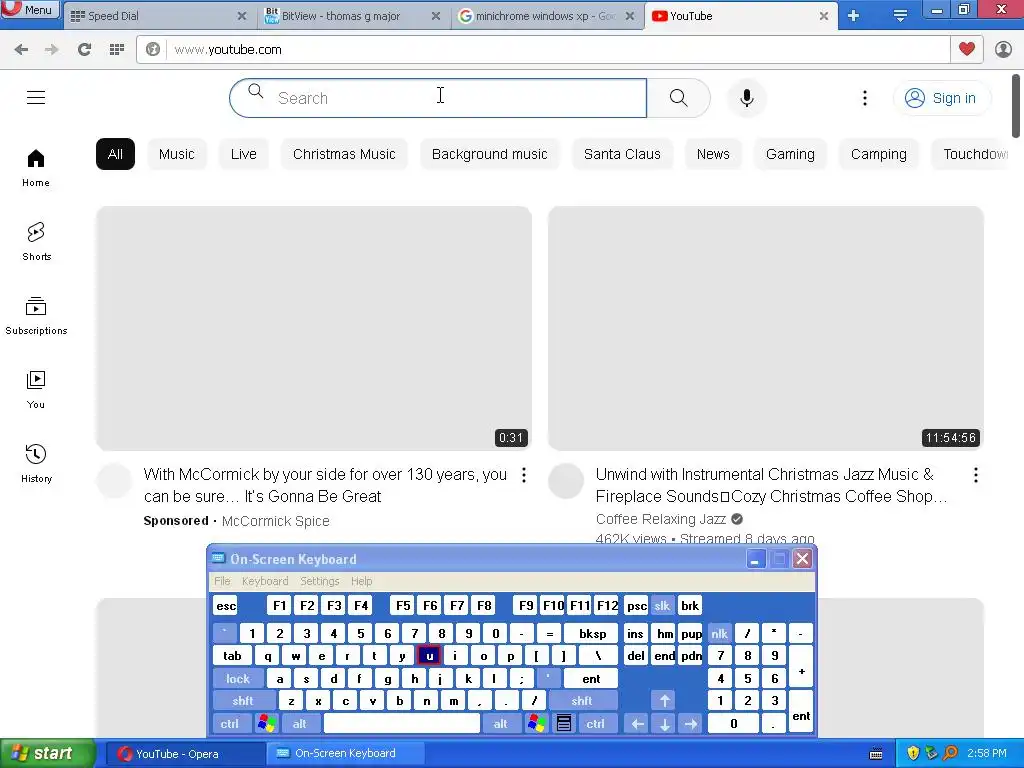Select the Gaming filter chip
The image size is (1024, 768).
790,154
